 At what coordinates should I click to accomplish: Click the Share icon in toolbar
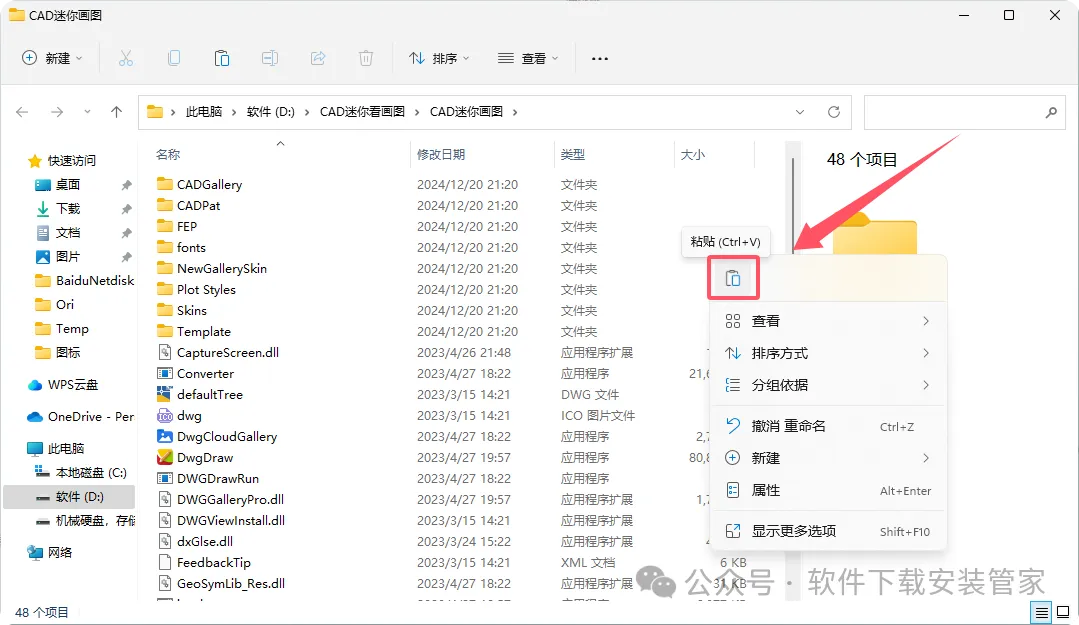click(318, 59)
